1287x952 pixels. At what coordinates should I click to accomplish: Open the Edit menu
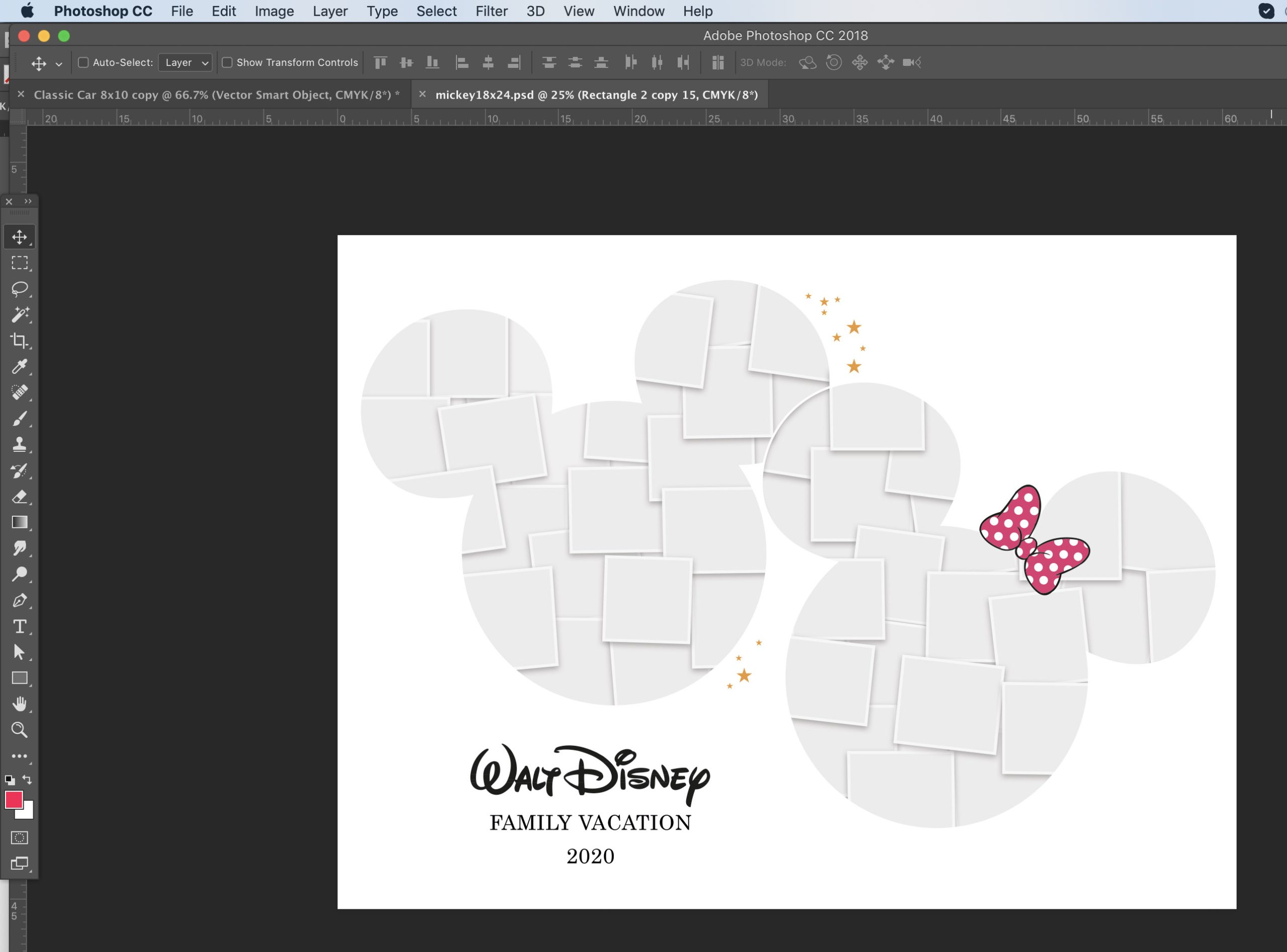(224, 11)
